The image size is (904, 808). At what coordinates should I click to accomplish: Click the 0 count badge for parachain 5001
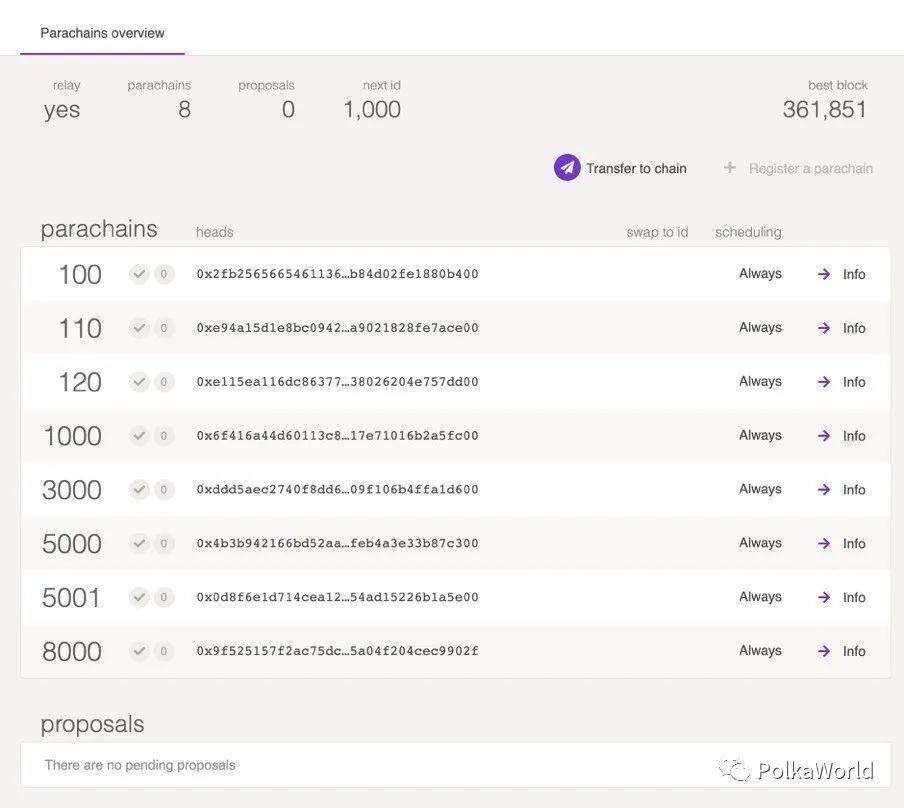[164, 597]
